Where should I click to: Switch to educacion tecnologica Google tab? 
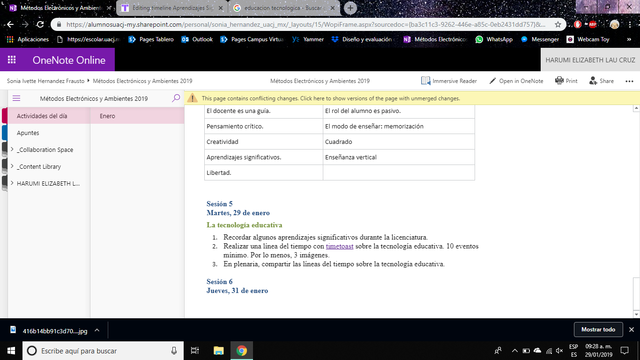point(284,8)
